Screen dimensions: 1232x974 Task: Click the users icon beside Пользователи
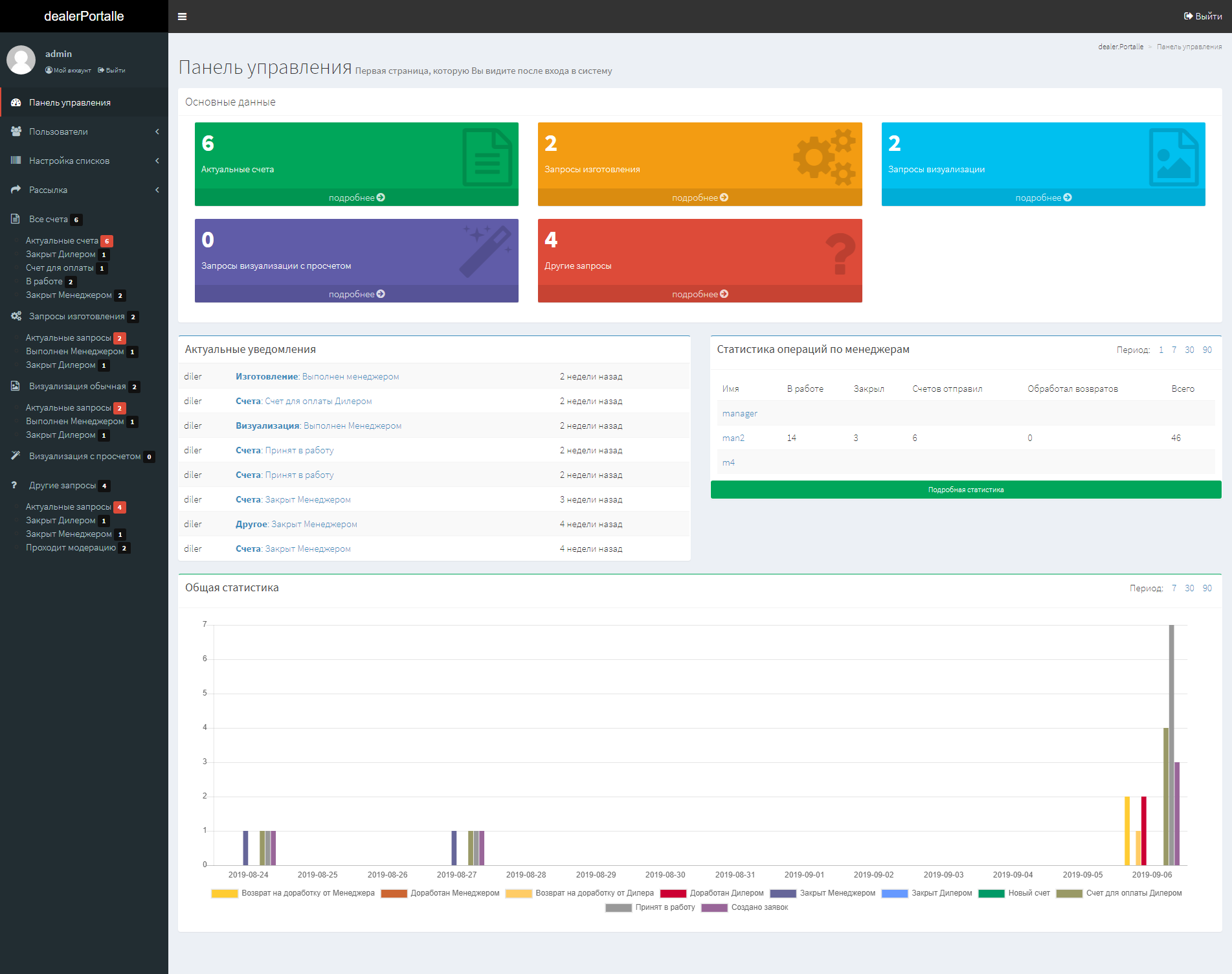pyautogui.click(x=16, y=131)
